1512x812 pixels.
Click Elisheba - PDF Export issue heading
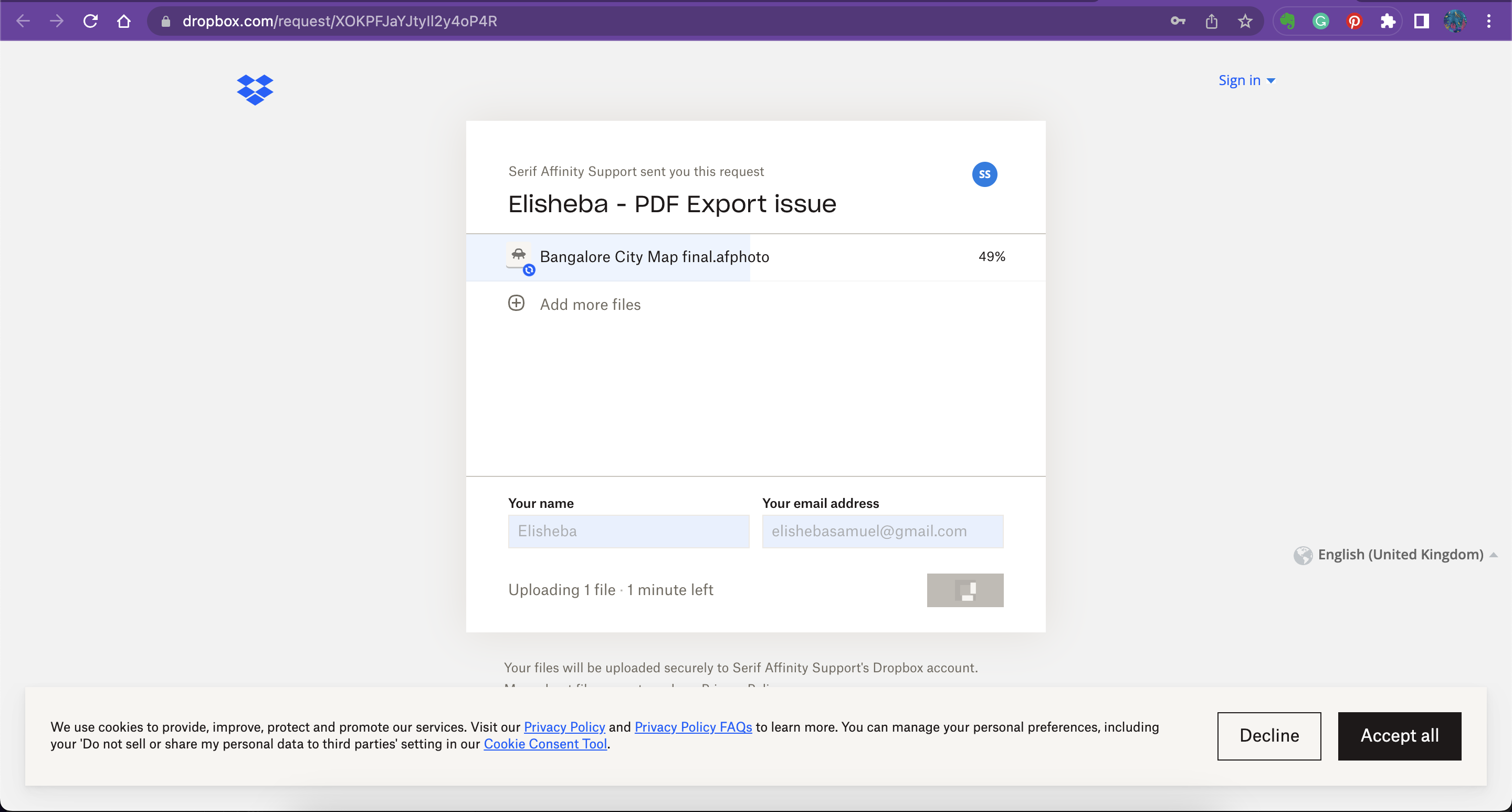point(672,204)
